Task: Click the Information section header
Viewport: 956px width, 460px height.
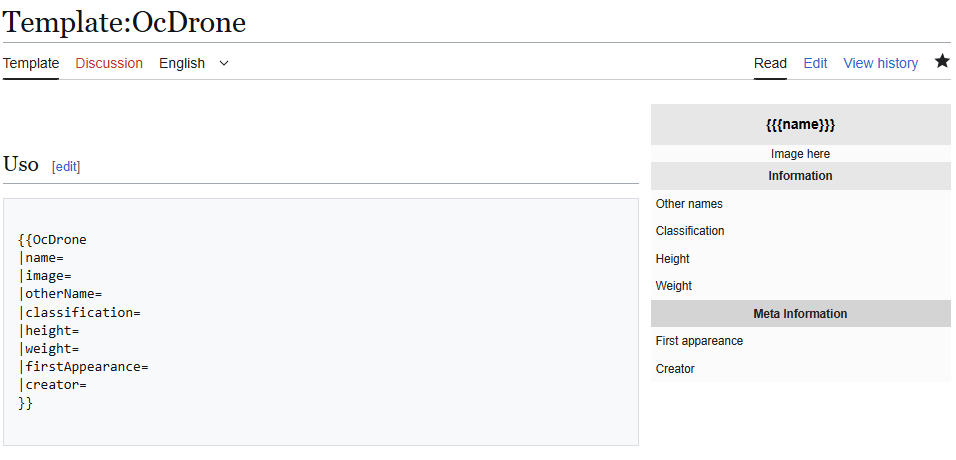Action: coord(800,176)
